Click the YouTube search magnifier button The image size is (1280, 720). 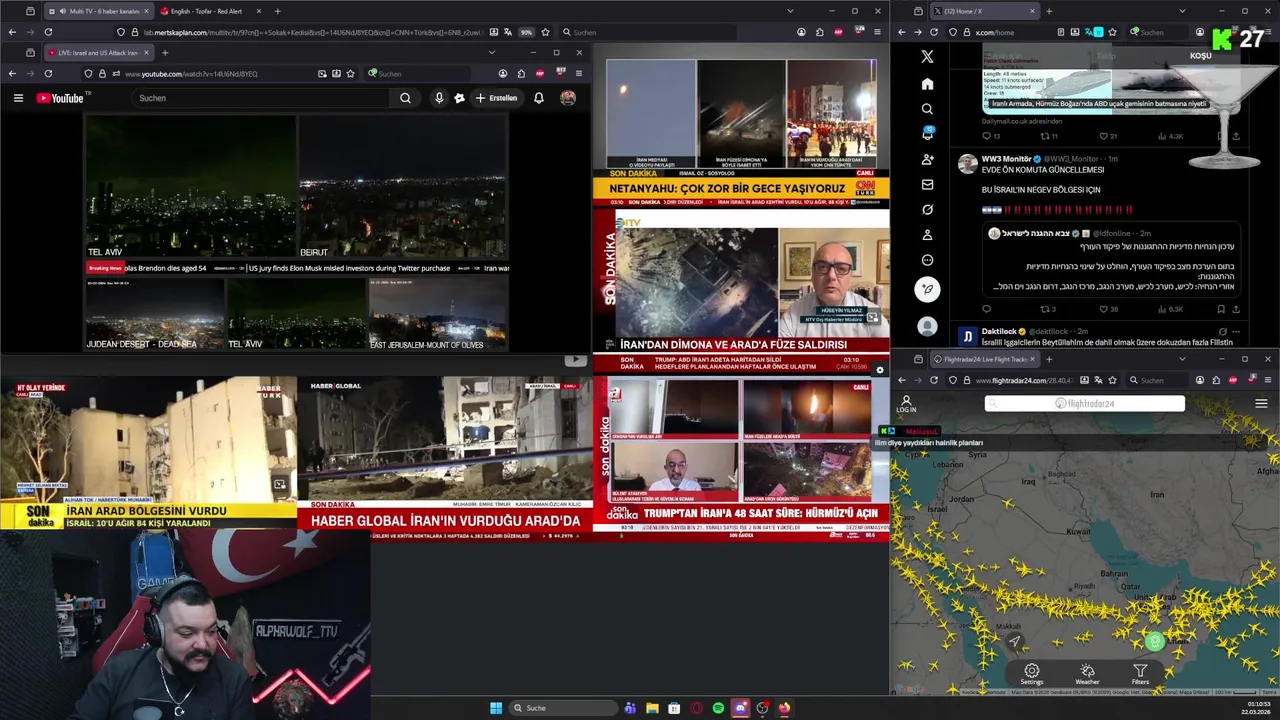point(405,98)
